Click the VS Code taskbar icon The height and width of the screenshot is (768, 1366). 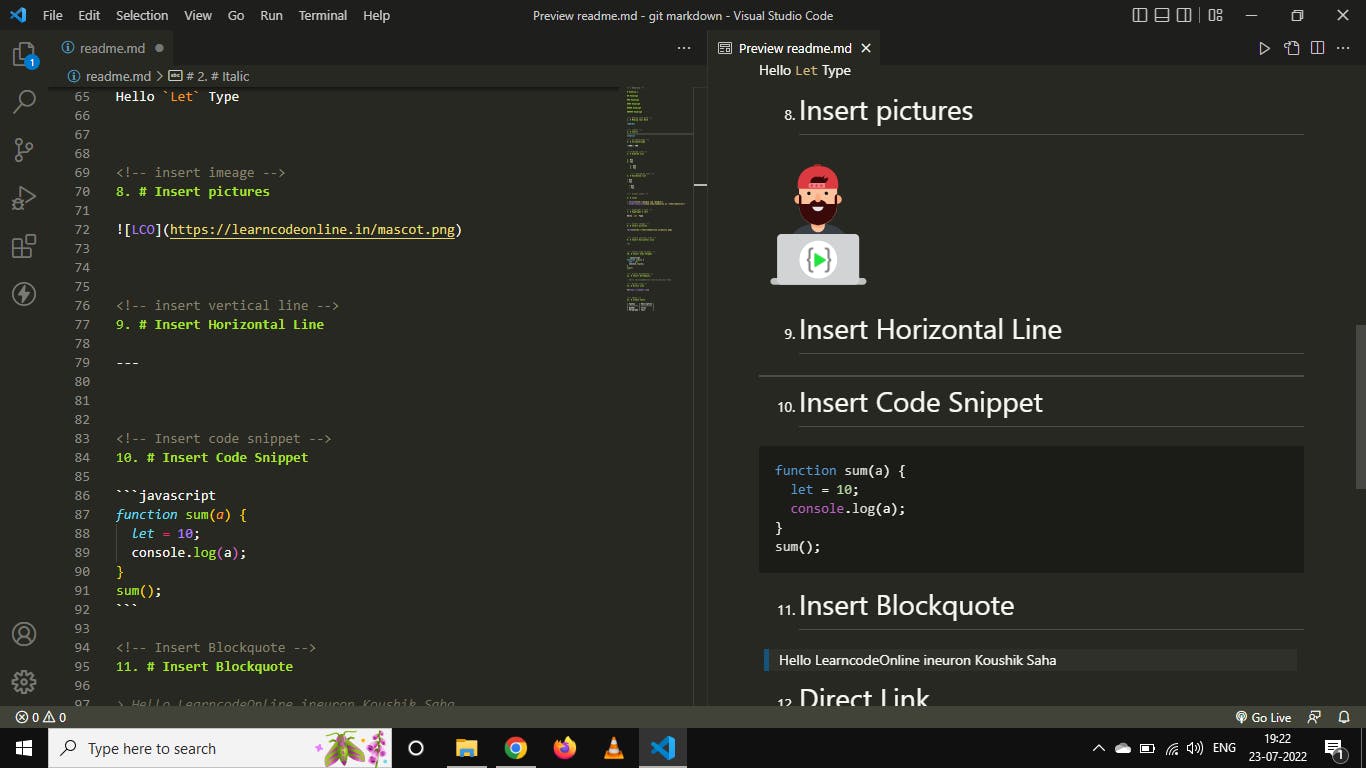coord(663,748)
